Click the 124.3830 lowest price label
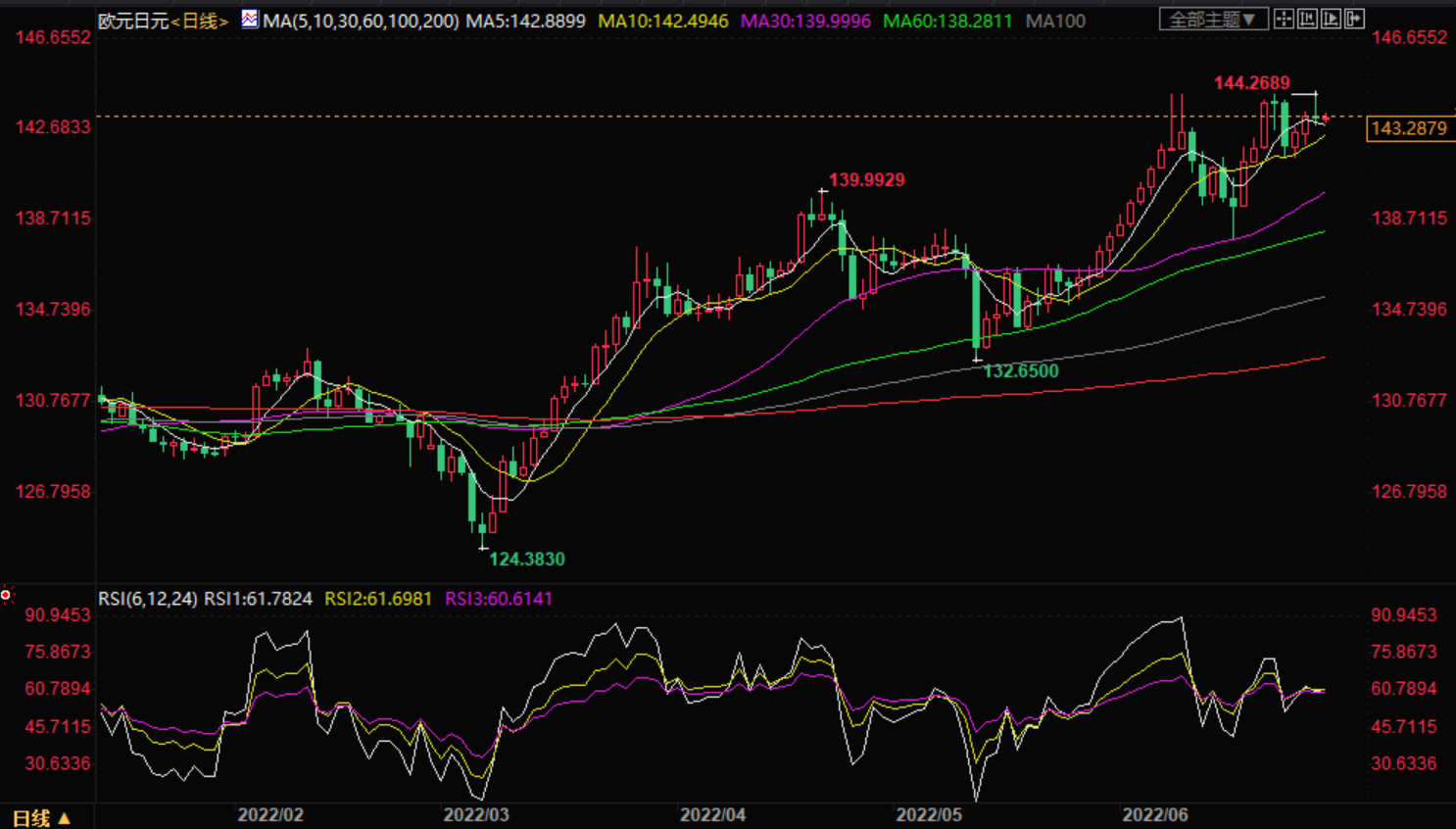The image size is (1456, 829). point(527,560)
